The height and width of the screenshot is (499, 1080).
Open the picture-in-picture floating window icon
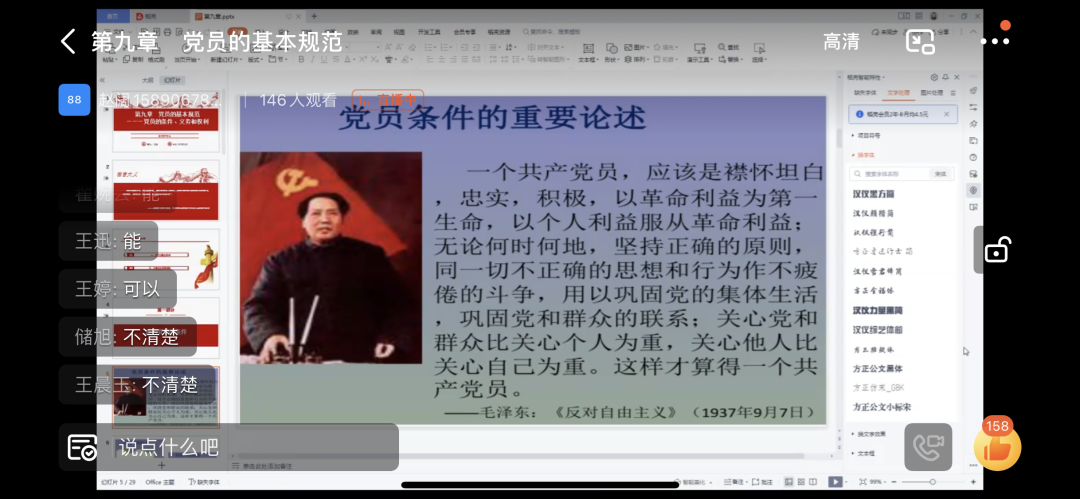pos(919,41)
